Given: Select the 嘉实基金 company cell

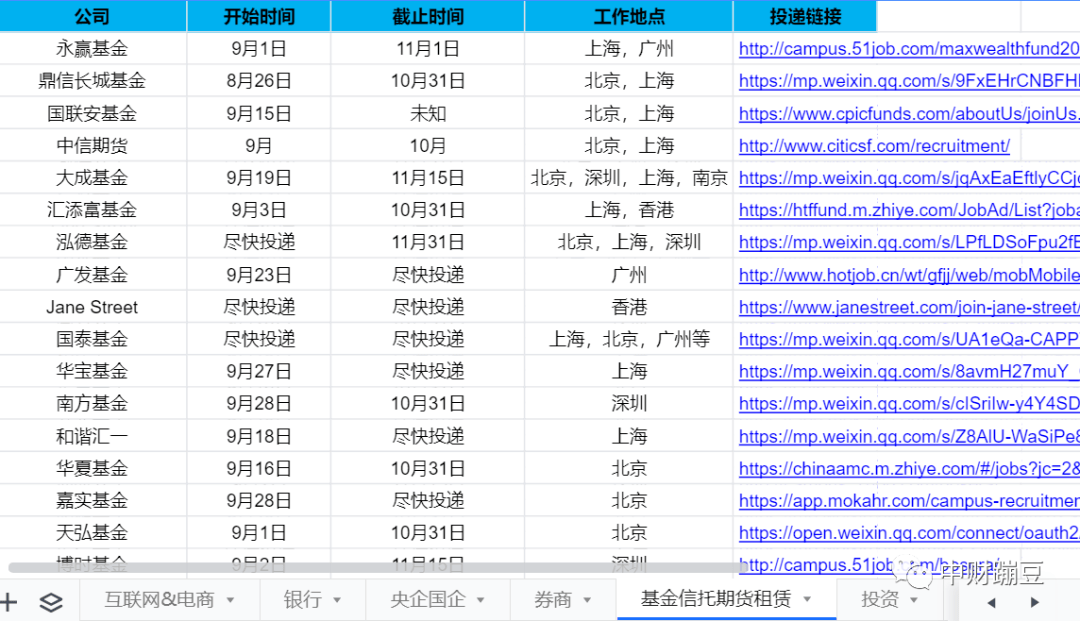Looking at the screenshot, I should coord(93,501).
